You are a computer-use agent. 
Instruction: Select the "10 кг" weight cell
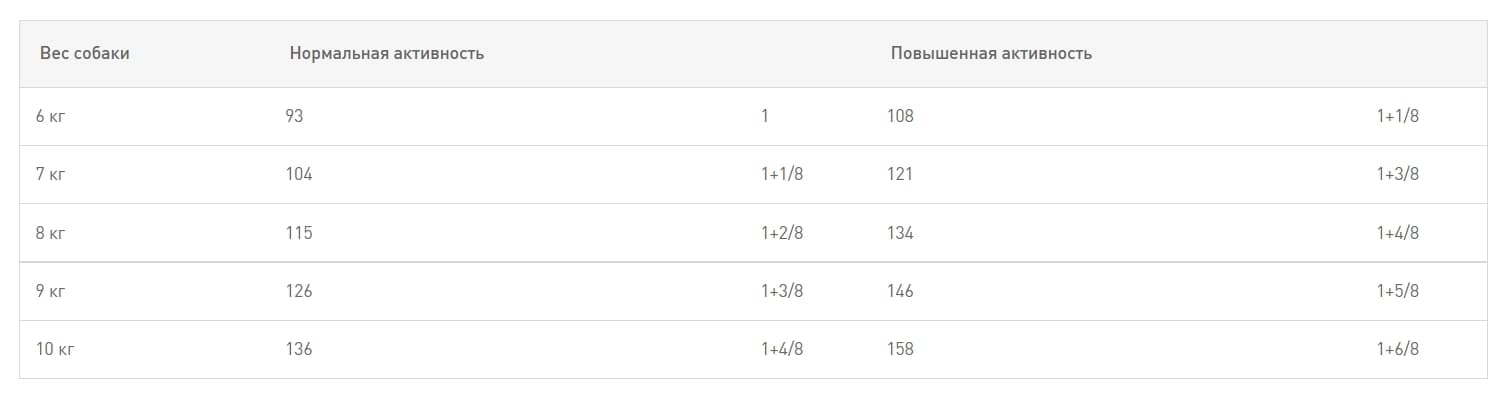point(55,349)
